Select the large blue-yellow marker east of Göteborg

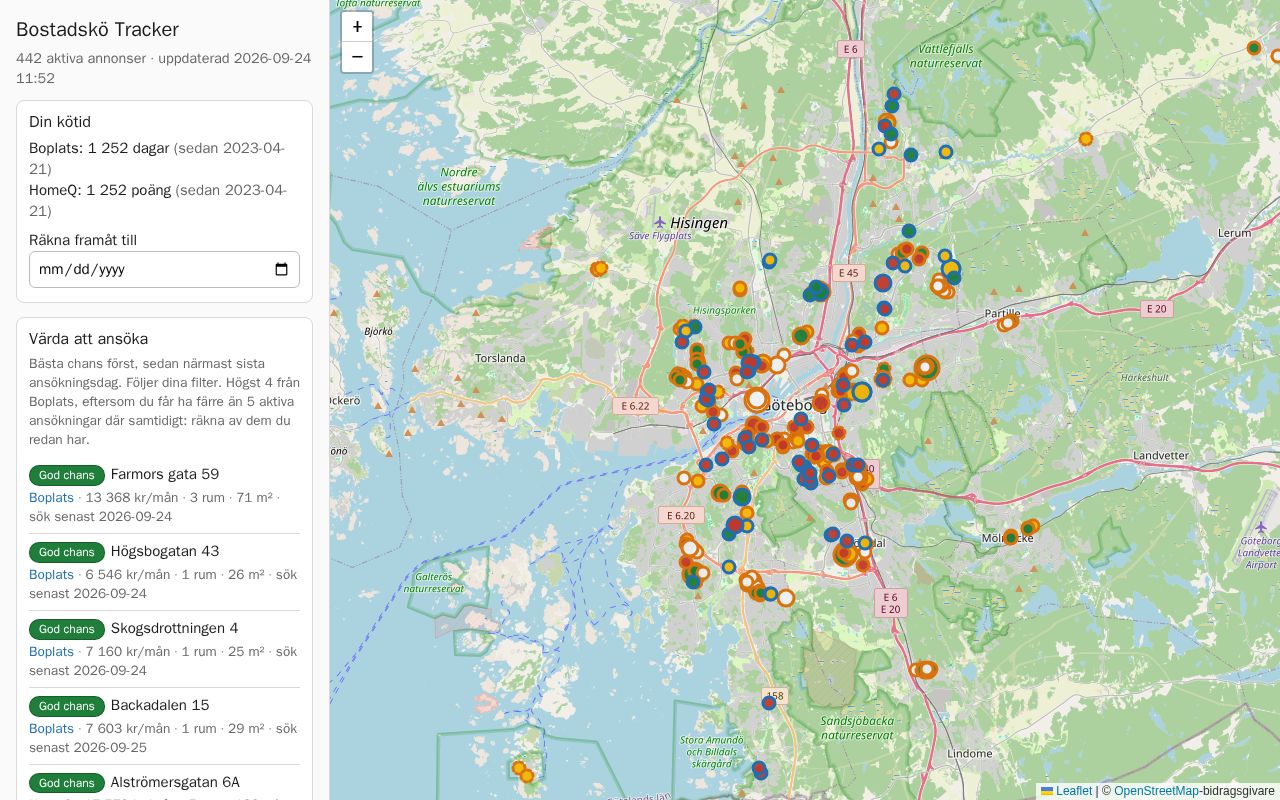862,392
